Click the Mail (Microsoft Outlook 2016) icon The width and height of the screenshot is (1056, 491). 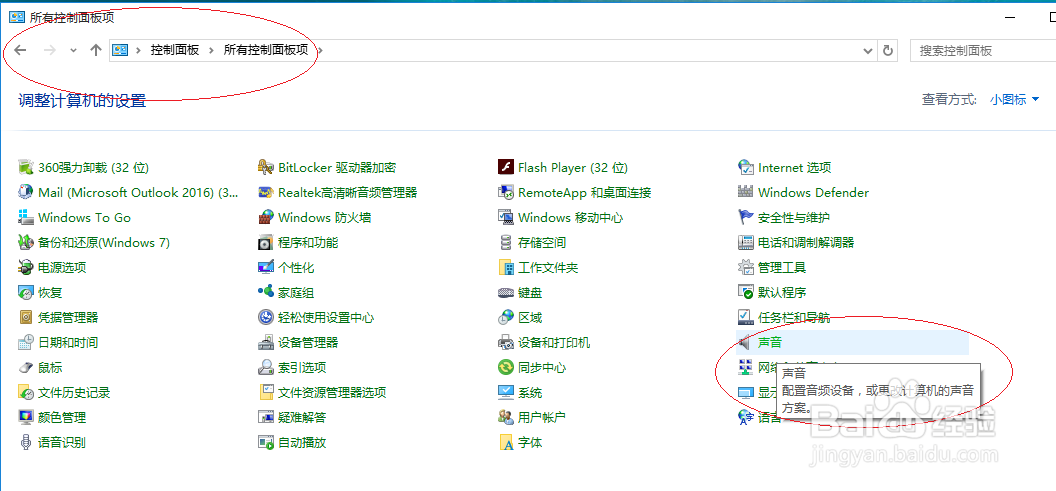[26, 193]
